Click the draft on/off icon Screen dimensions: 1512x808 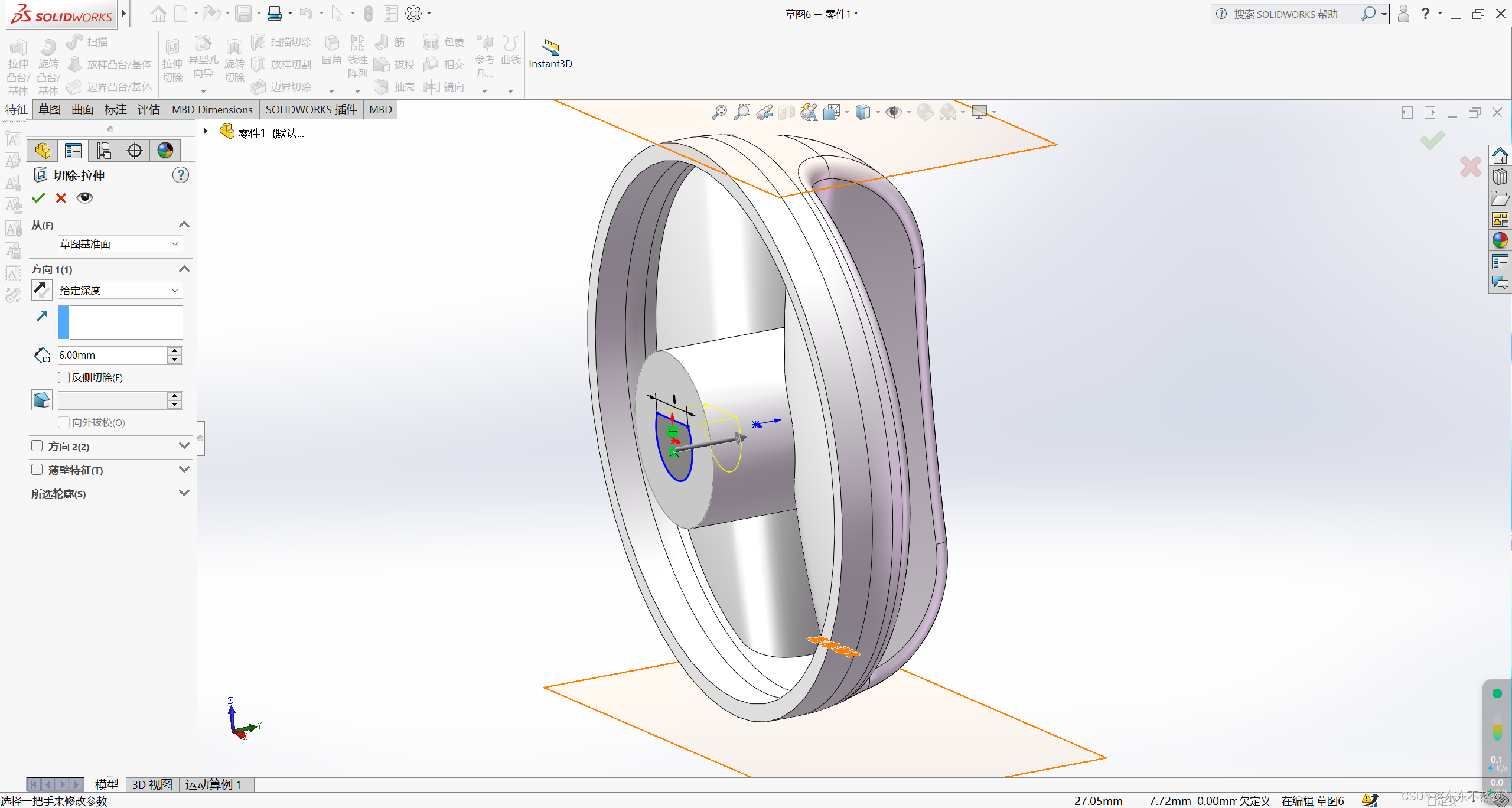tap(42, 400)
